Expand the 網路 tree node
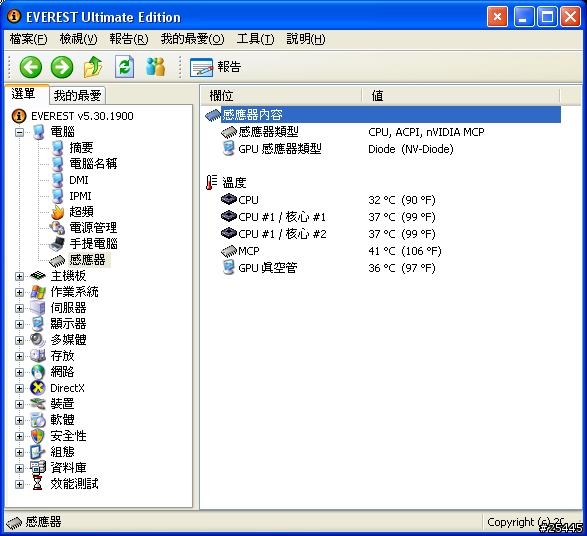This screenshot has width=587, height=536. pyautogui.click(x=19, y=372)
